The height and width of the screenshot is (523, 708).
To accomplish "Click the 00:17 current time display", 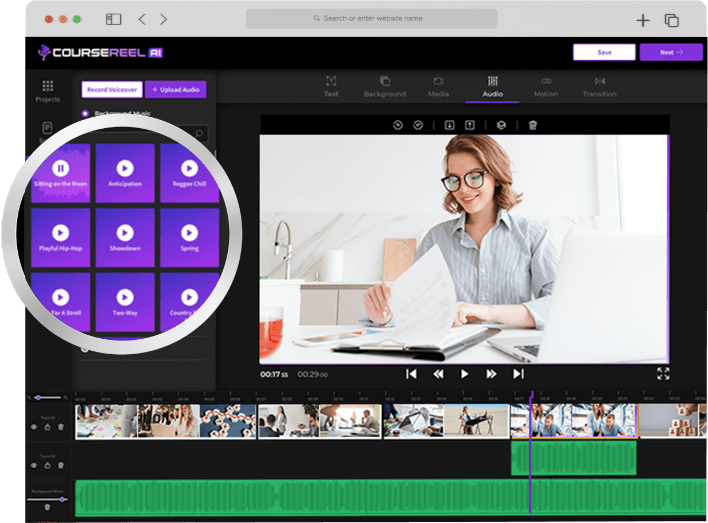I will [x=274, y=374].
